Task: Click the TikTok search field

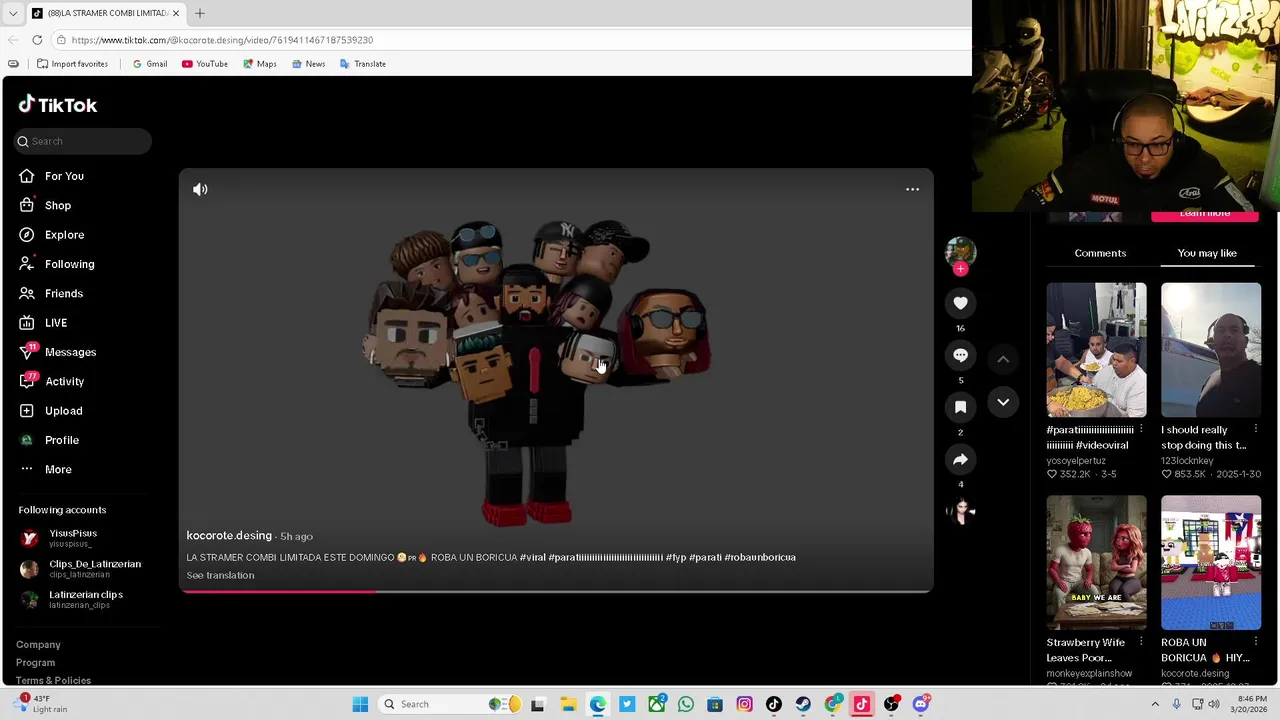Action: point(83,141)
